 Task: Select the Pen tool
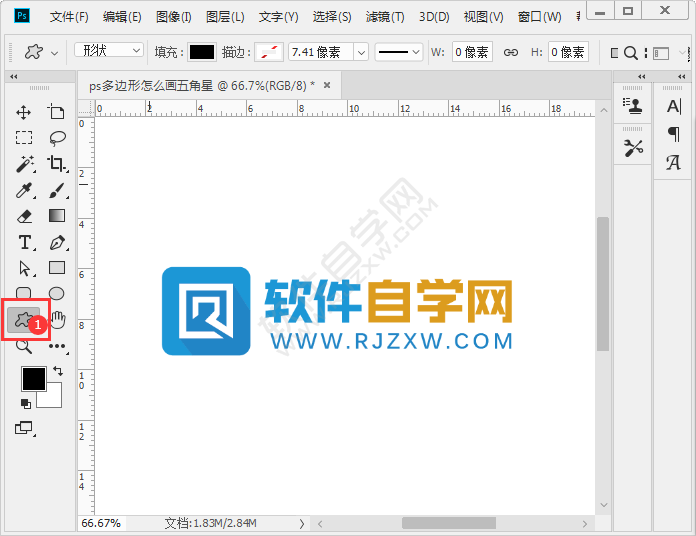tap(57, 243)
